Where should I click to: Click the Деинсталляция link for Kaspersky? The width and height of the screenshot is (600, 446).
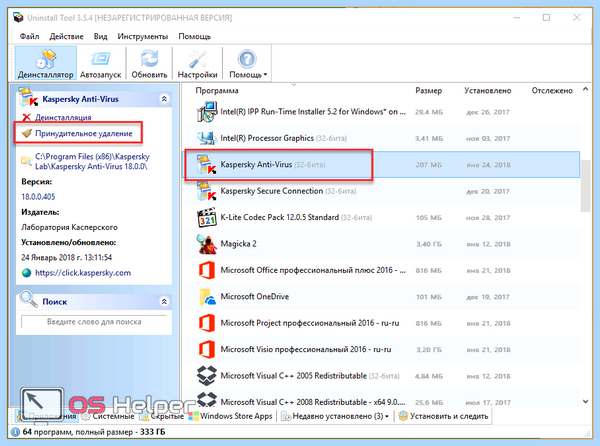click(x=63, y=117)
